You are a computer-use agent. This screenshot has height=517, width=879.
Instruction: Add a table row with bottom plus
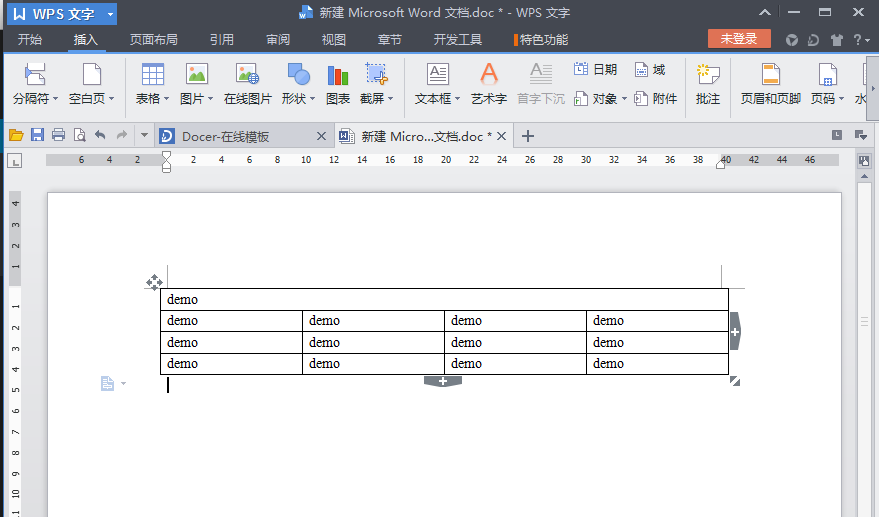coord(443,381)
